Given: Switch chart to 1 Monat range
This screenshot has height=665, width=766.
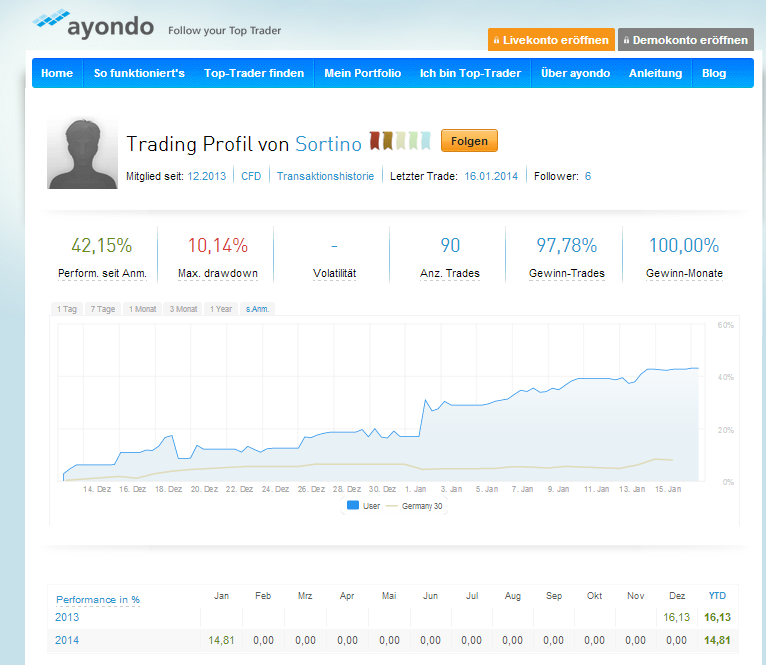Looking at the screenshot, I should pos(143,309).
